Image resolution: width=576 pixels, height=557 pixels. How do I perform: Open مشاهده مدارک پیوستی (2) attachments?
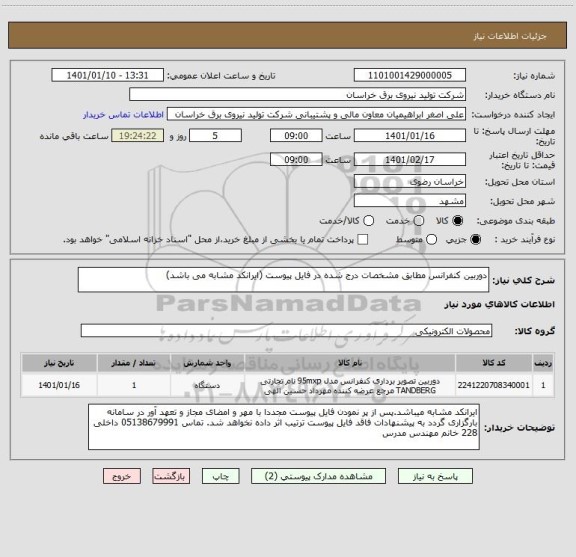pos(318,476)
